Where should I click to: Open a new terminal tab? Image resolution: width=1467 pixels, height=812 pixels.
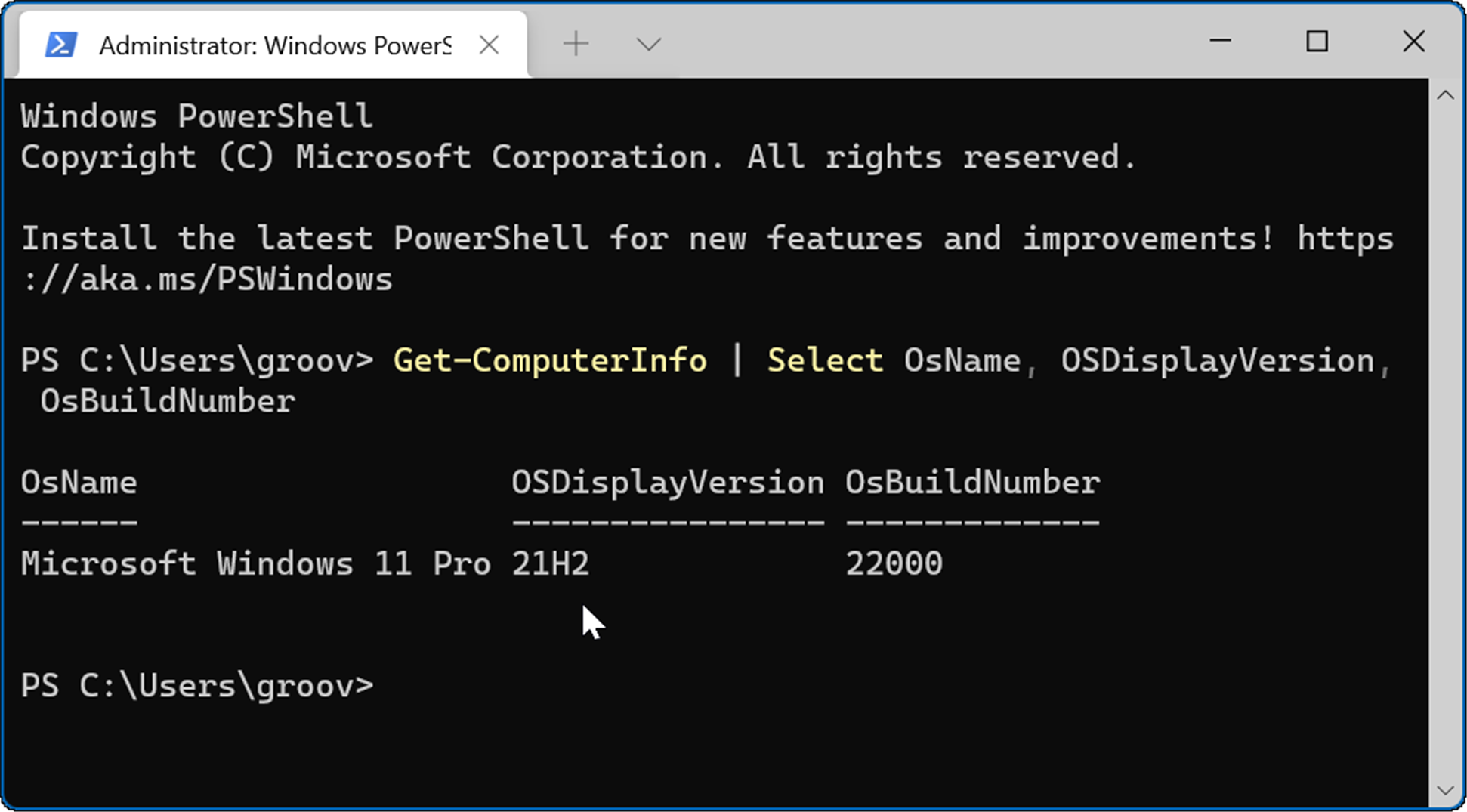pyautogui.click(x=576, y=43)
